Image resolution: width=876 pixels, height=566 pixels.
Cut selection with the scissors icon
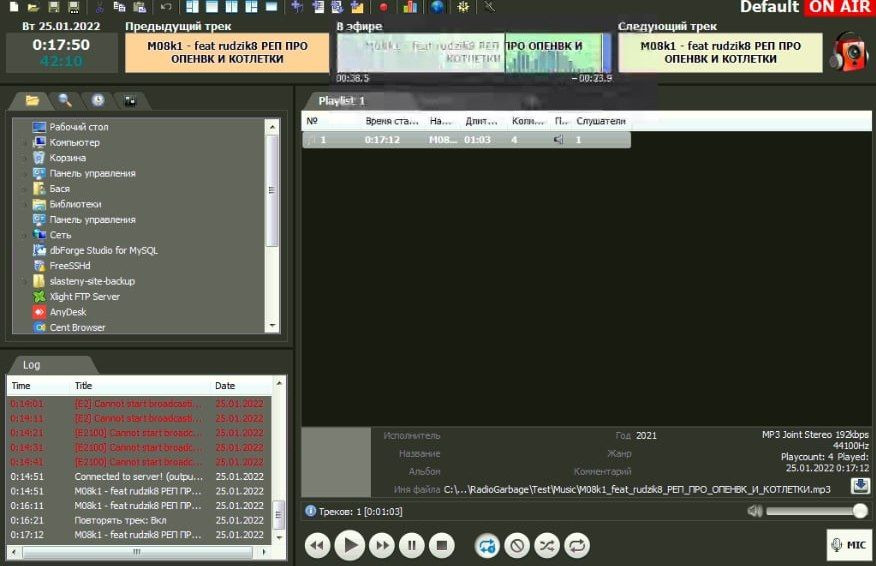[x=99, y=7]
